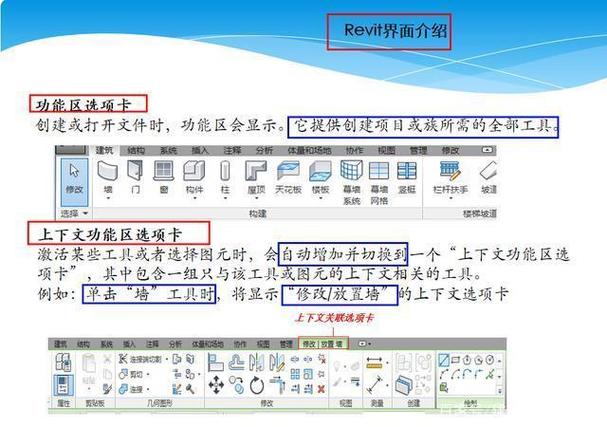Expand the dropdown arrow under 墙
Image resolution: width=607 pixels, height=427 pixels.
coord(108,198)
